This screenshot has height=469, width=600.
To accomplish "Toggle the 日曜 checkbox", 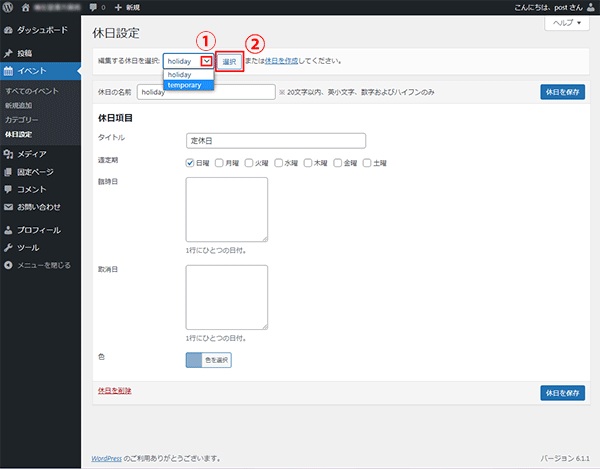I will pyautogui.click(x=190, y=163).
